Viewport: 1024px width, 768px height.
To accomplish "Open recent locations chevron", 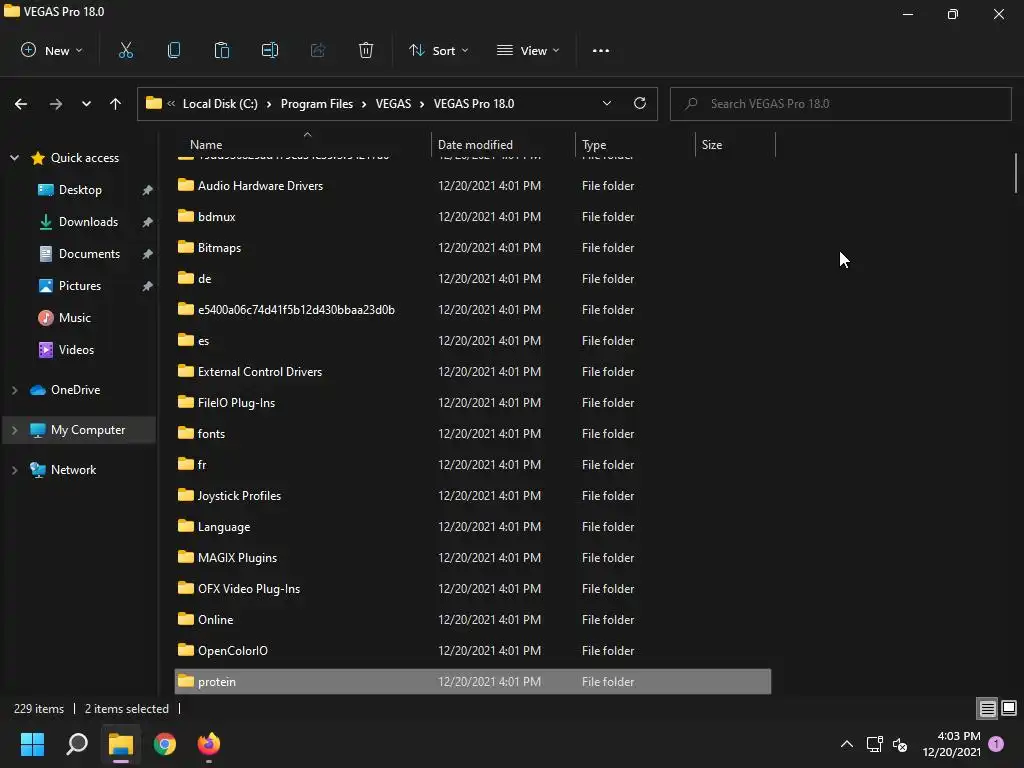I will tap(86, 104).
